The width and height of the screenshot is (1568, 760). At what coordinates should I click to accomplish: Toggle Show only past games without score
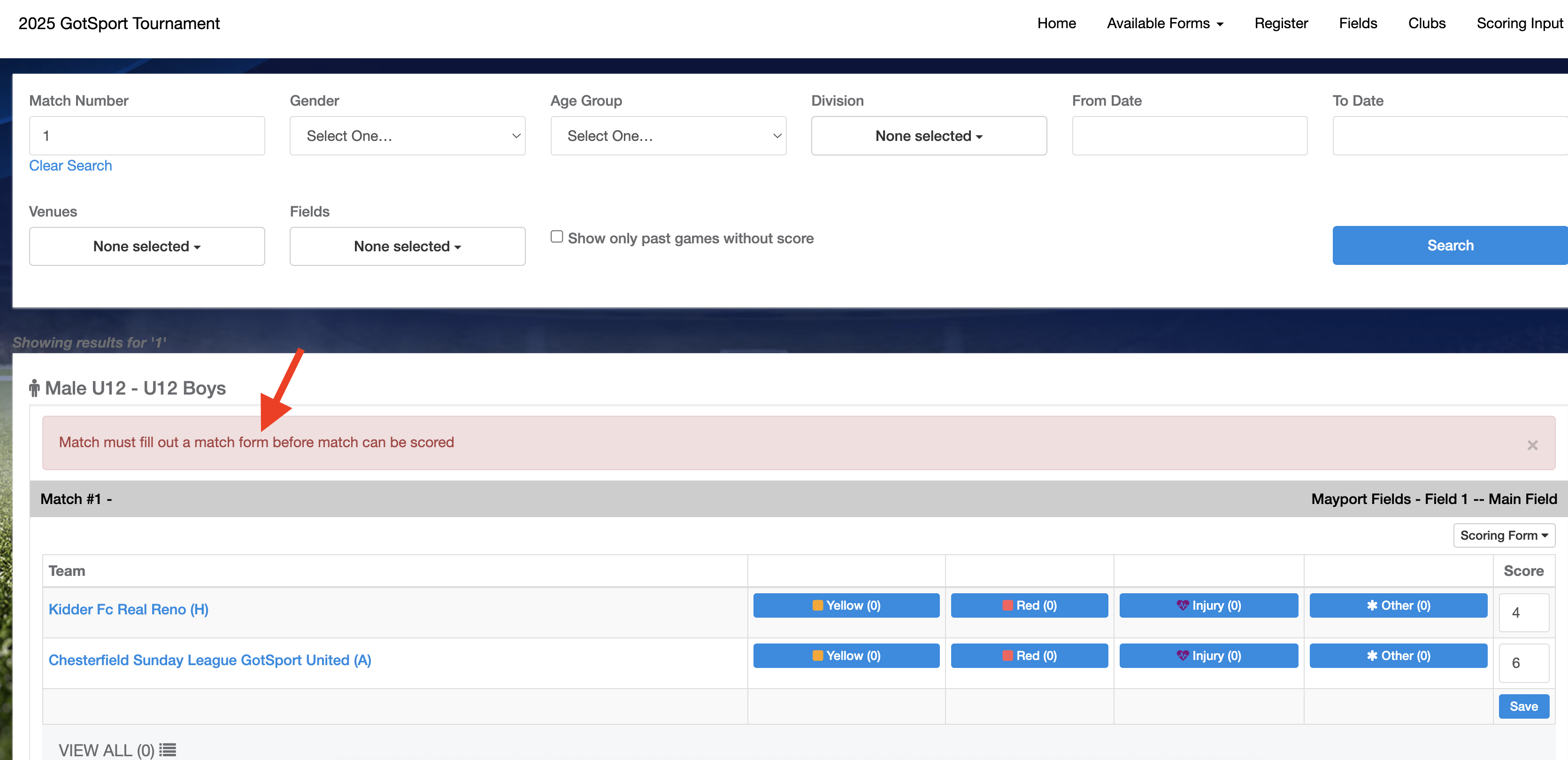point(556,236)
